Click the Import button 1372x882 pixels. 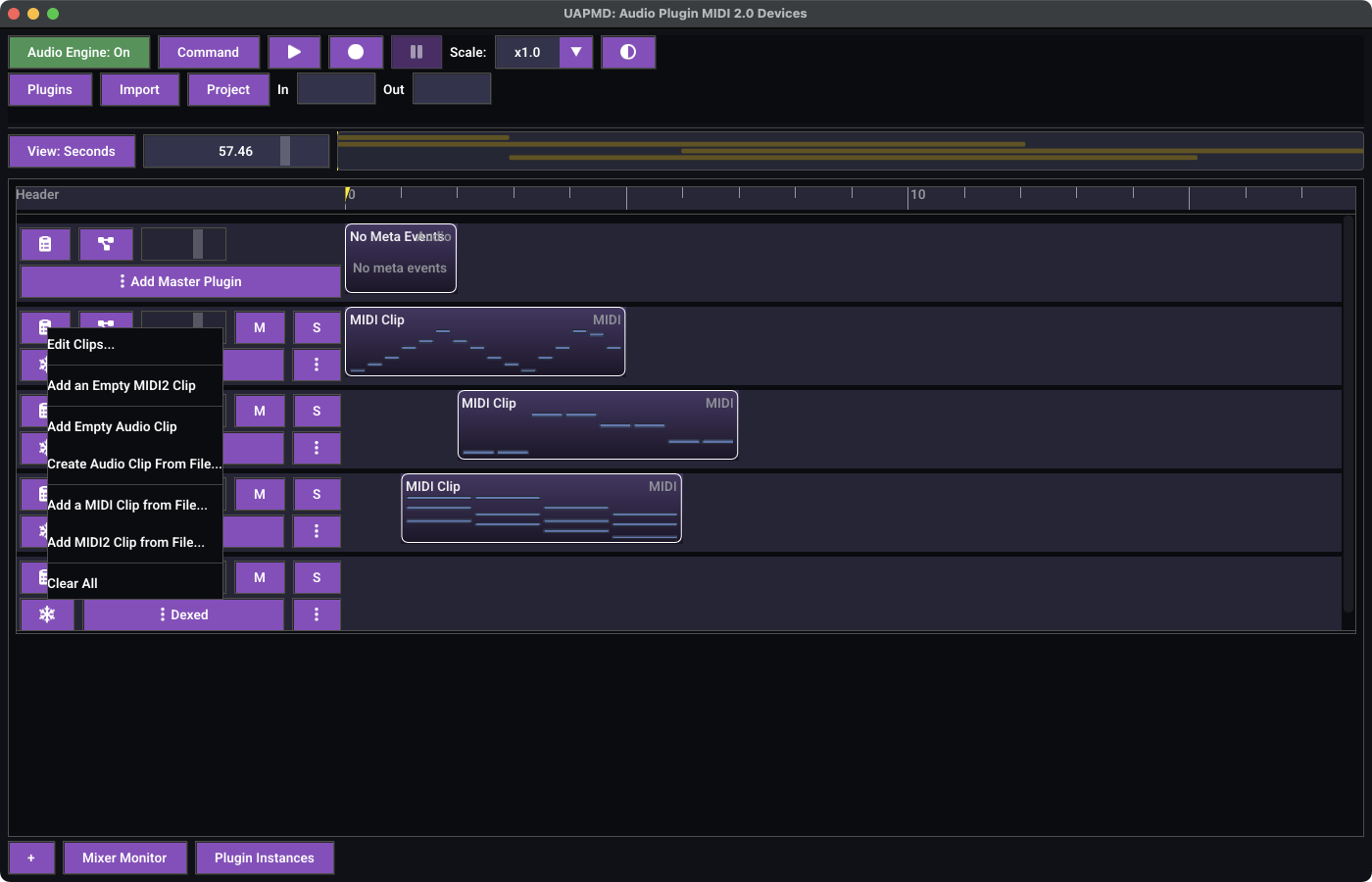pos(139,89)
